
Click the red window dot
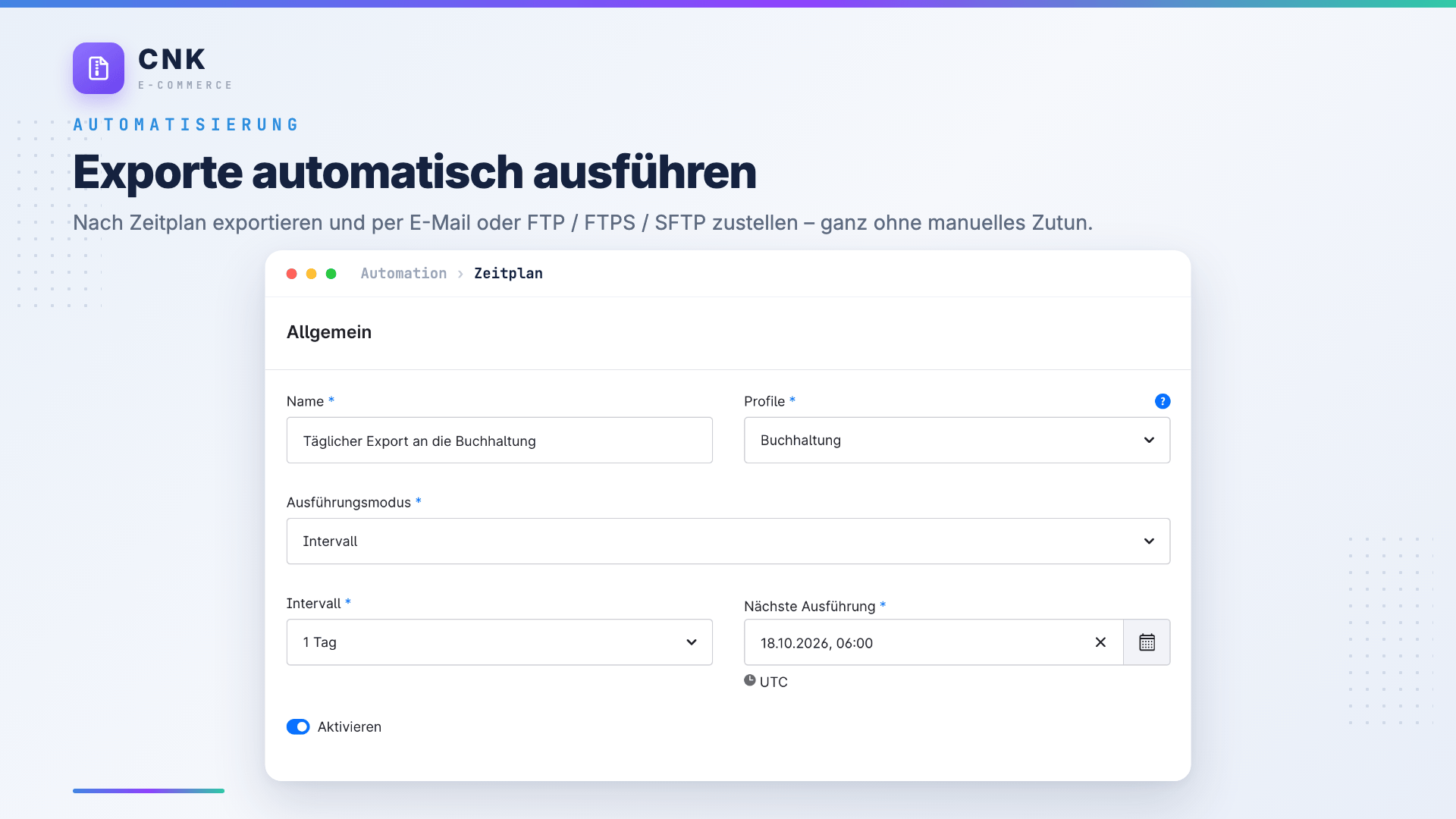pyautogui.click(x=291, y=274)
